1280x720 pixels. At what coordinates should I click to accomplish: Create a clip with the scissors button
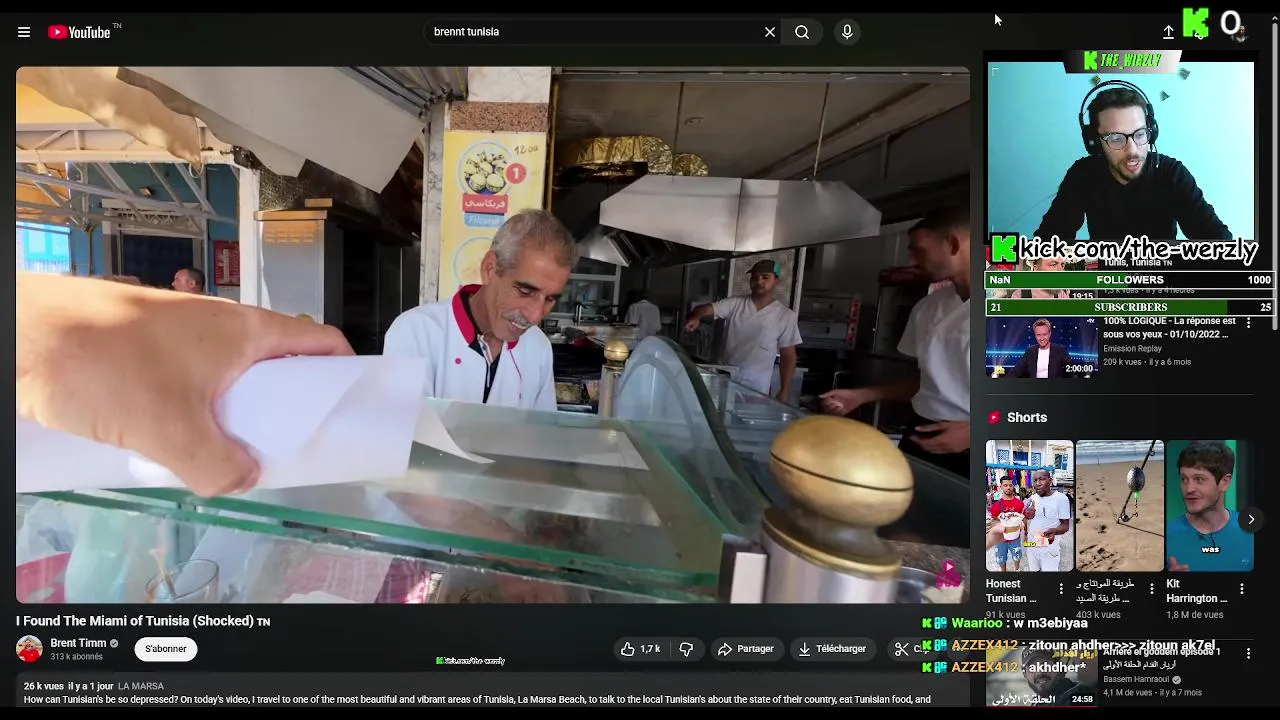click(x=905, y=649)
